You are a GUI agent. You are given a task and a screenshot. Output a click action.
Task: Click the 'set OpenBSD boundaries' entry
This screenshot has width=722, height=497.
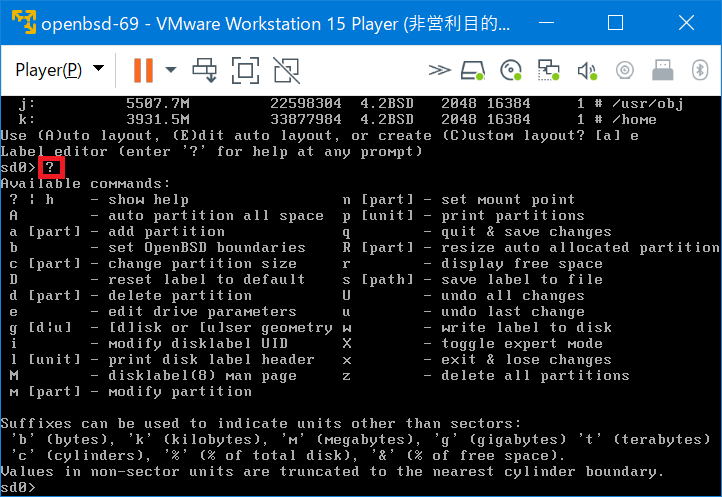(207, 248)
